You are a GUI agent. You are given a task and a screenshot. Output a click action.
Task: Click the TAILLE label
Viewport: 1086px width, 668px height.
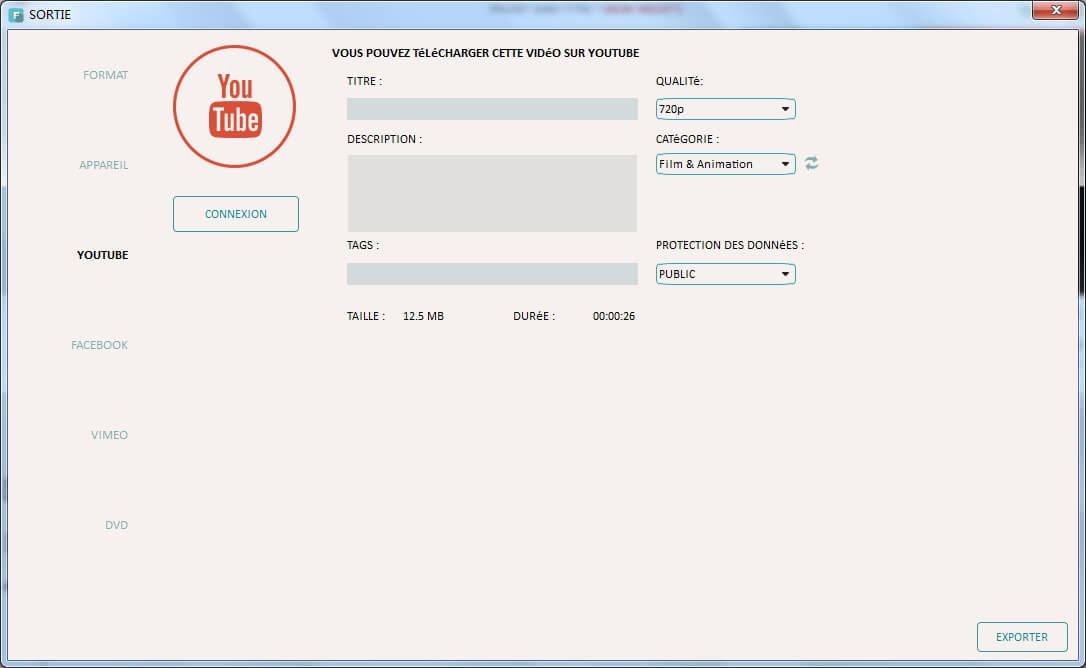(x=366, y=316)
